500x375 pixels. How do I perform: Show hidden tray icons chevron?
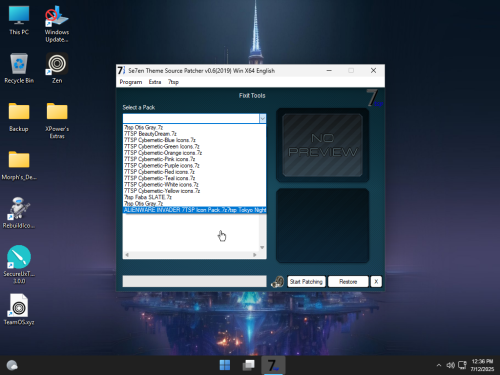[439, 365]
